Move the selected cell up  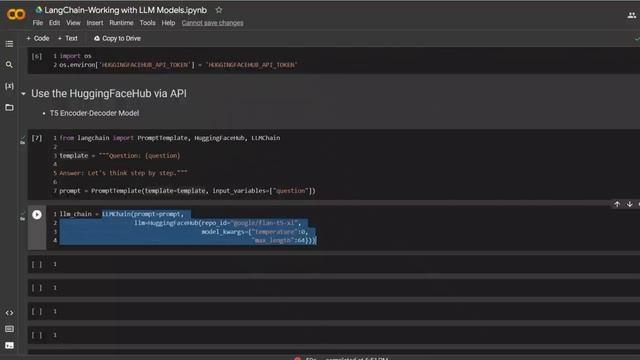617,204
